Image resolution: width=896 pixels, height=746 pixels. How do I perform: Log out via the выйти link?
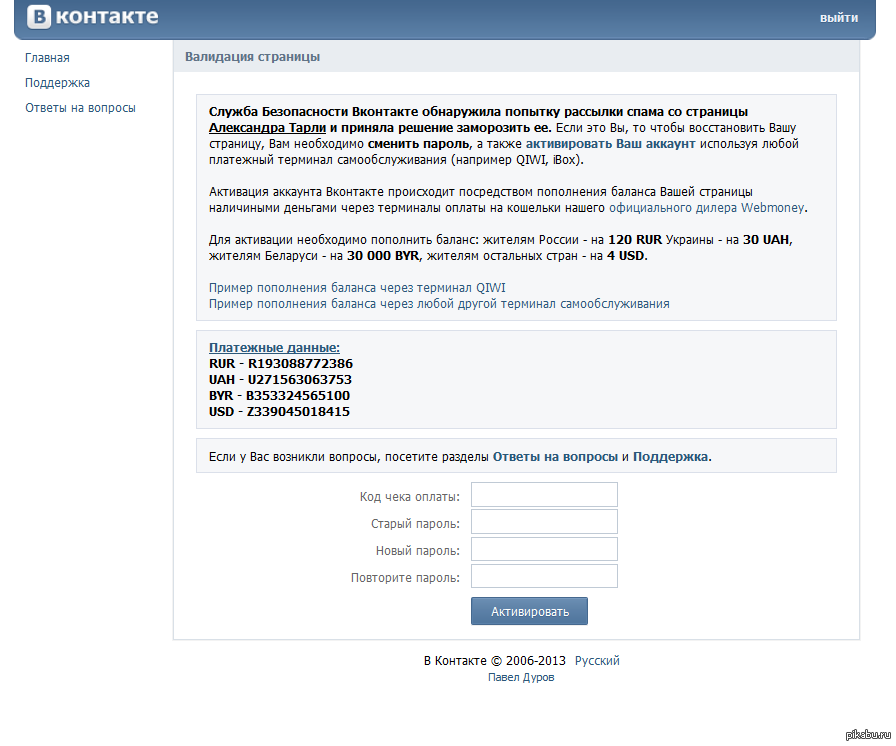(x=838, y=18)
